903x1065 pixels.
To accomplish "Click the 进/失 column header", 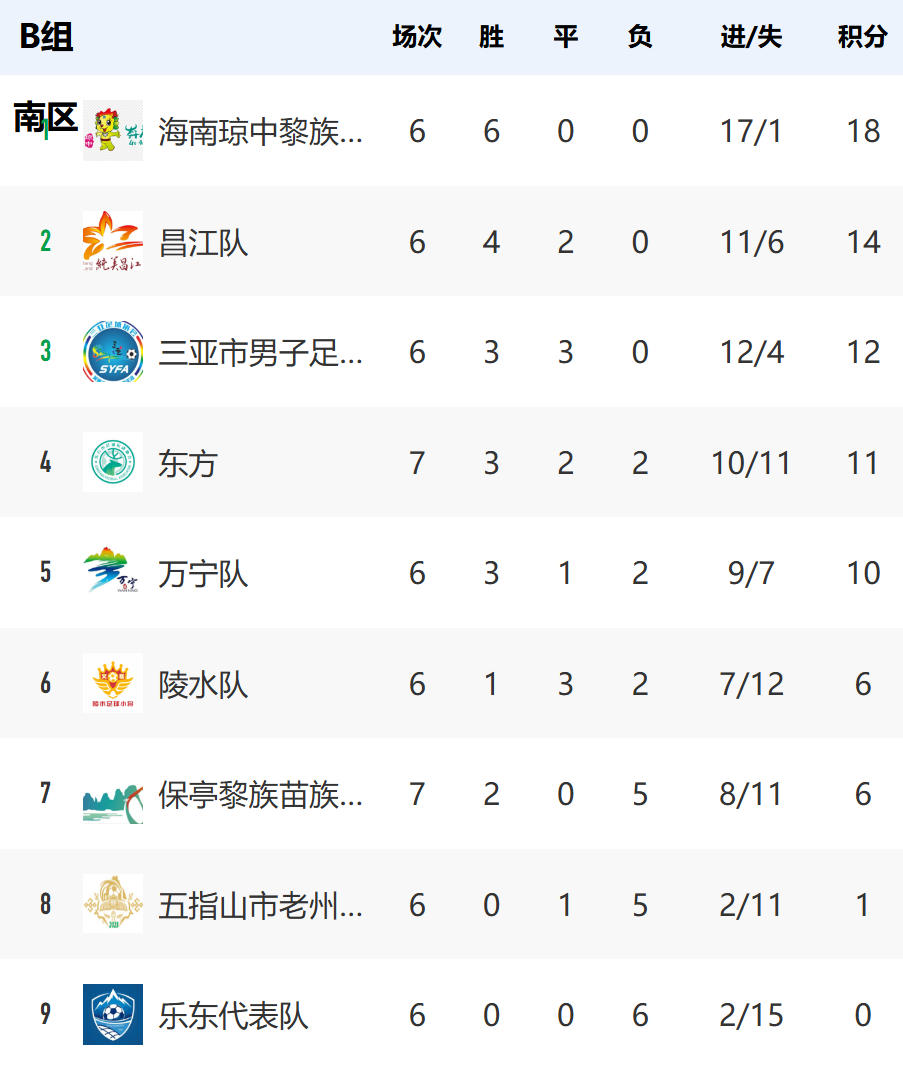I will pyautogui.click(x=751, y=37).
